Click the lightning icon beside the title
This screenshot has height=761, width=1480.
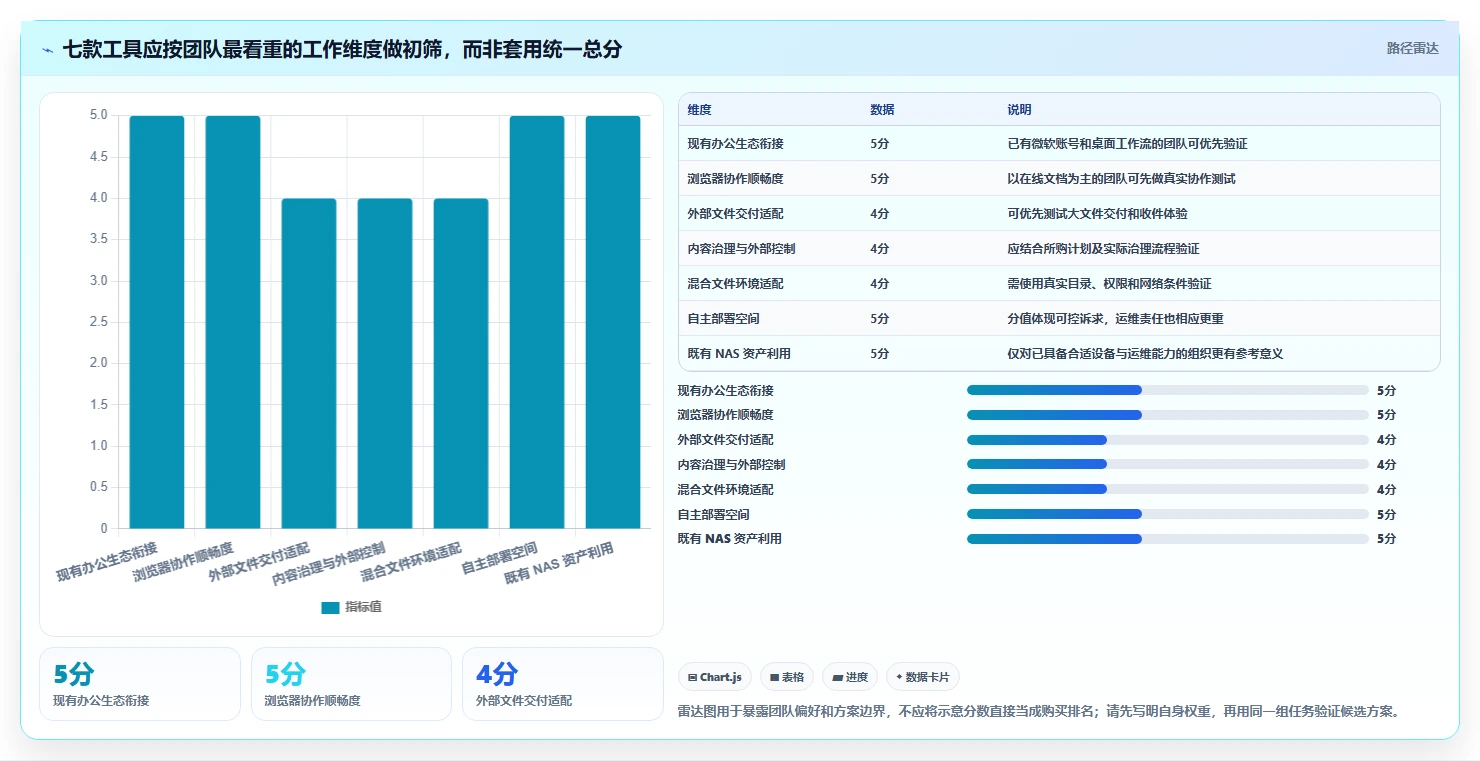48,50
